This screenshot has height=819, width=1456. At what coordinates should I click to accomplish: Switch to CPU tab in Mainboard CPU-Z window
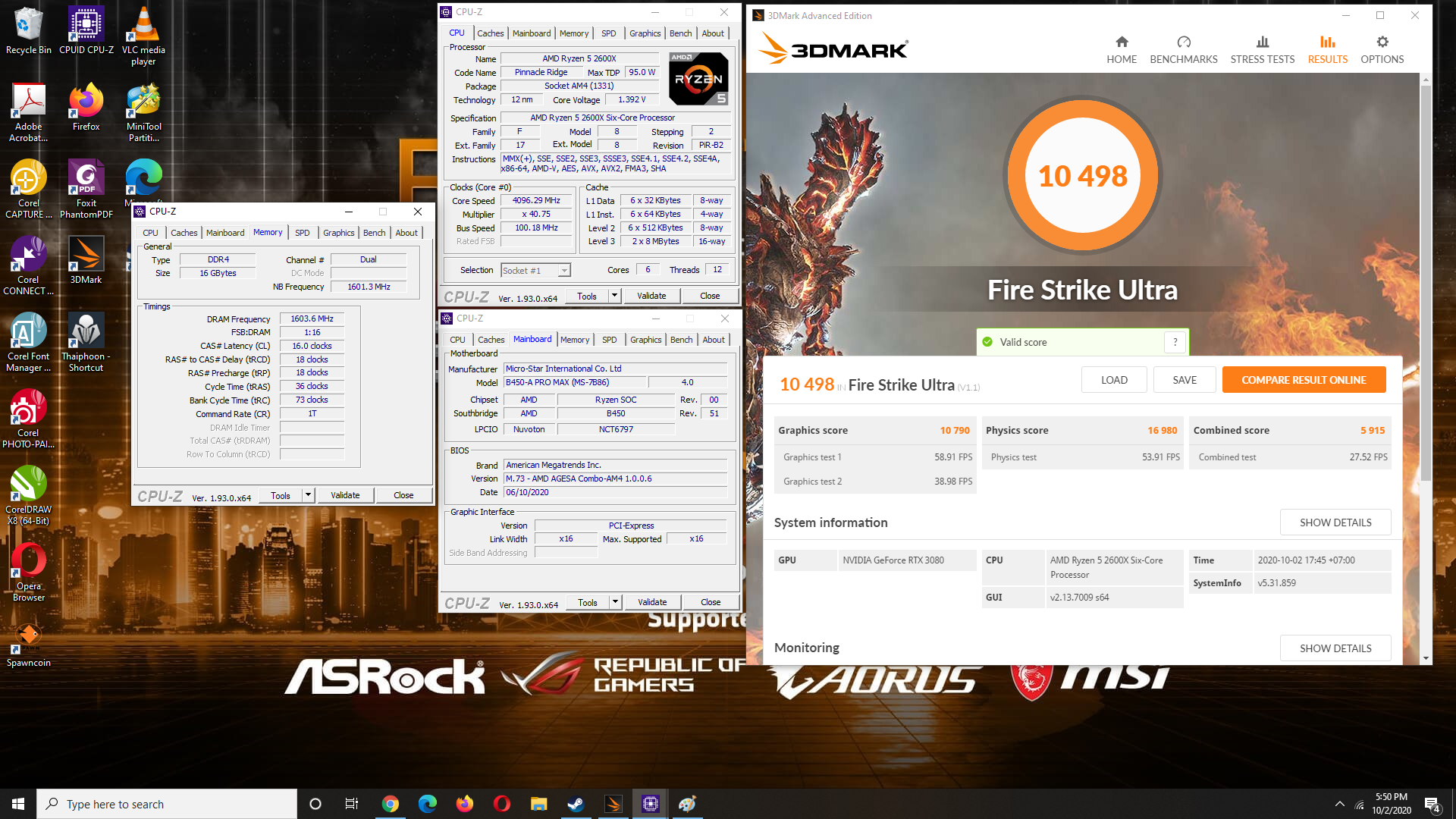[457, 340]
